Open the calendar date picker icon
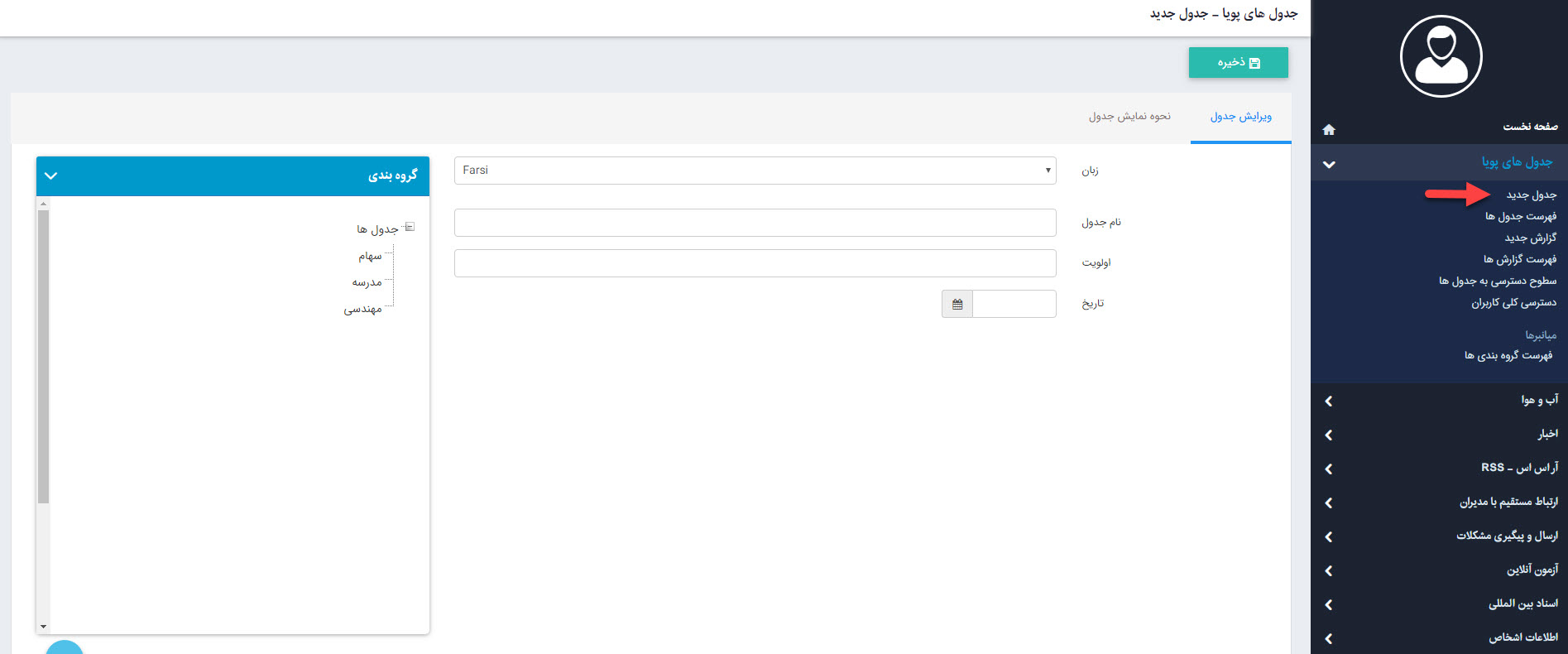This screenshot has width=1568, height=654. [957, 304]
